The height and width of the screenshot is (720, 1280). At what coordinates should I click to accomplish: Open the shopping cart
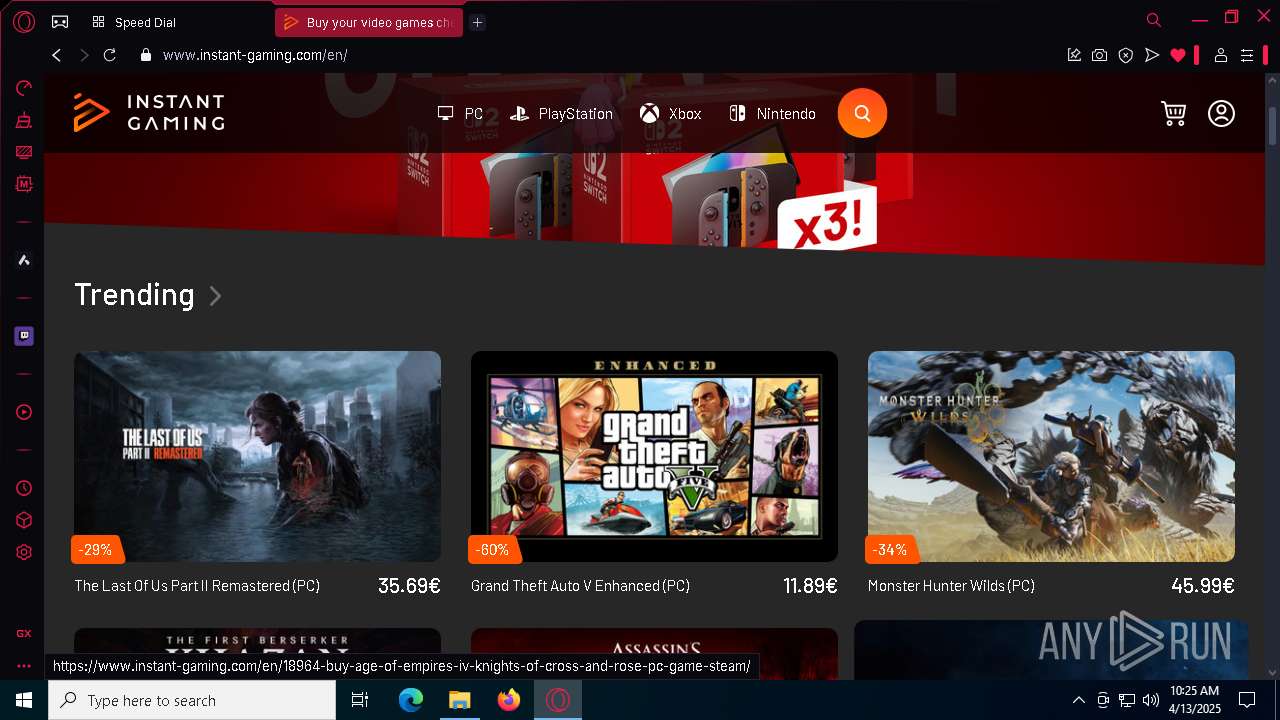[1173, 113]
